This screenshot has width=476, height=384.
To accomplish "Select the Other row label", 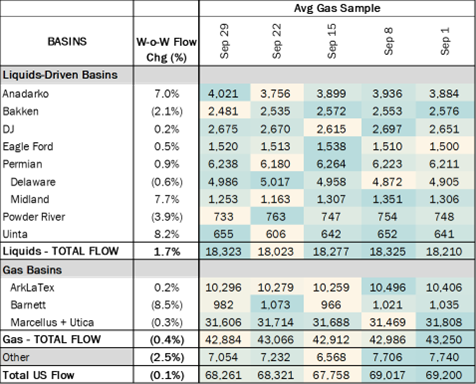I will [16, 357].
